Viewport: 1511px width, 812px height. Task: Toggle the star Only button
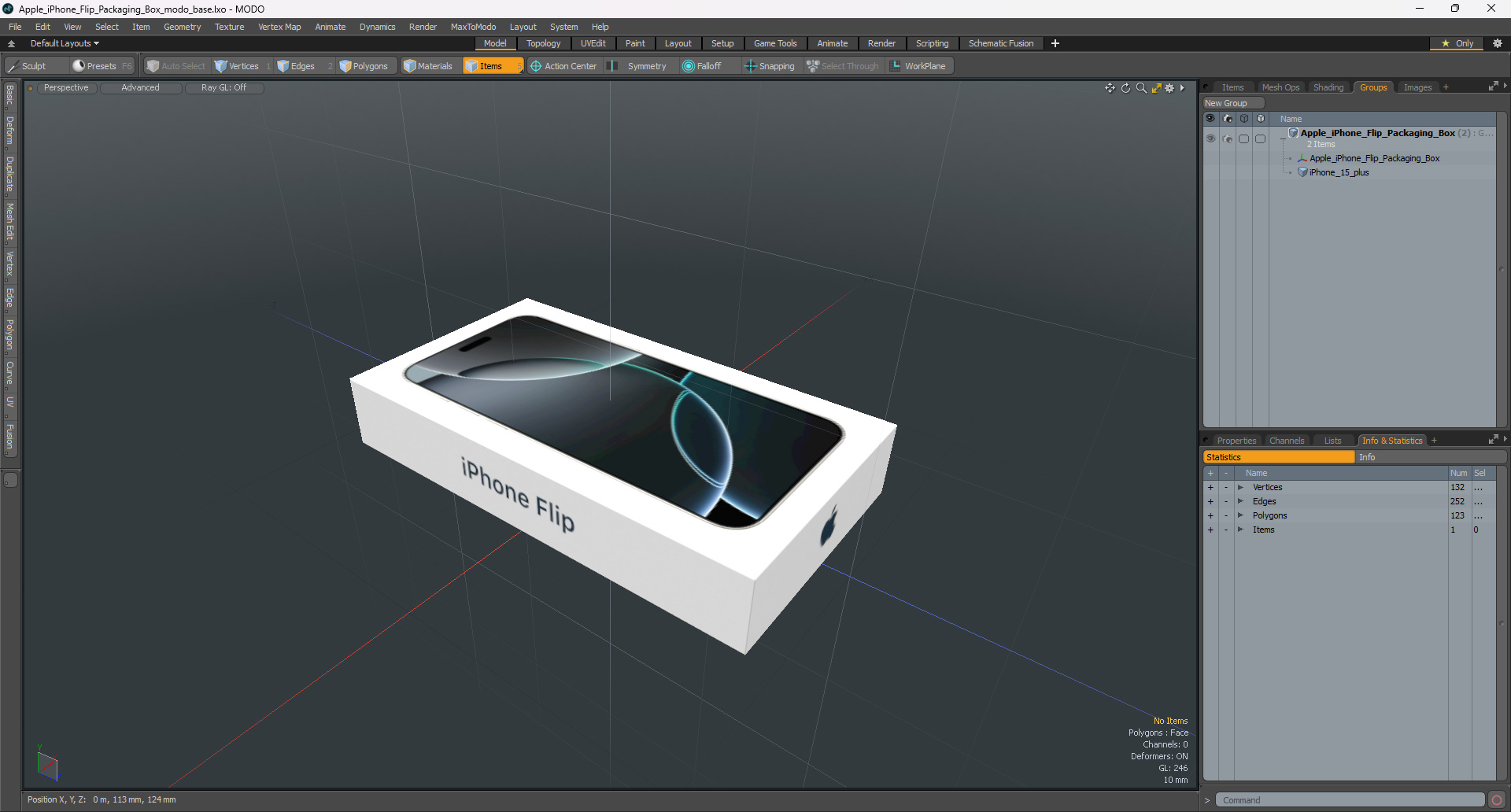click(1457, 43)
